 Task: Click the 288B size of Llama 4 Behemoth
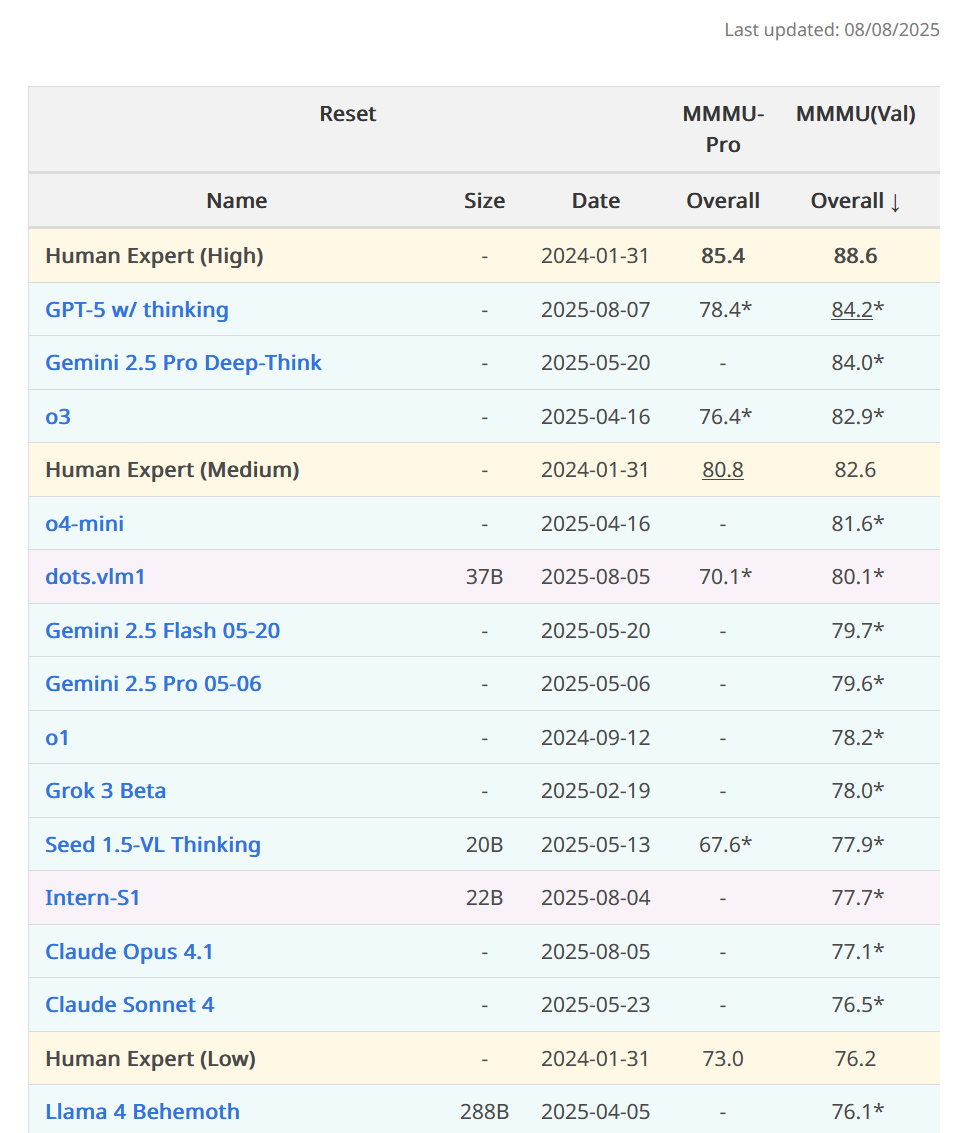click(x=484, y=1111)
